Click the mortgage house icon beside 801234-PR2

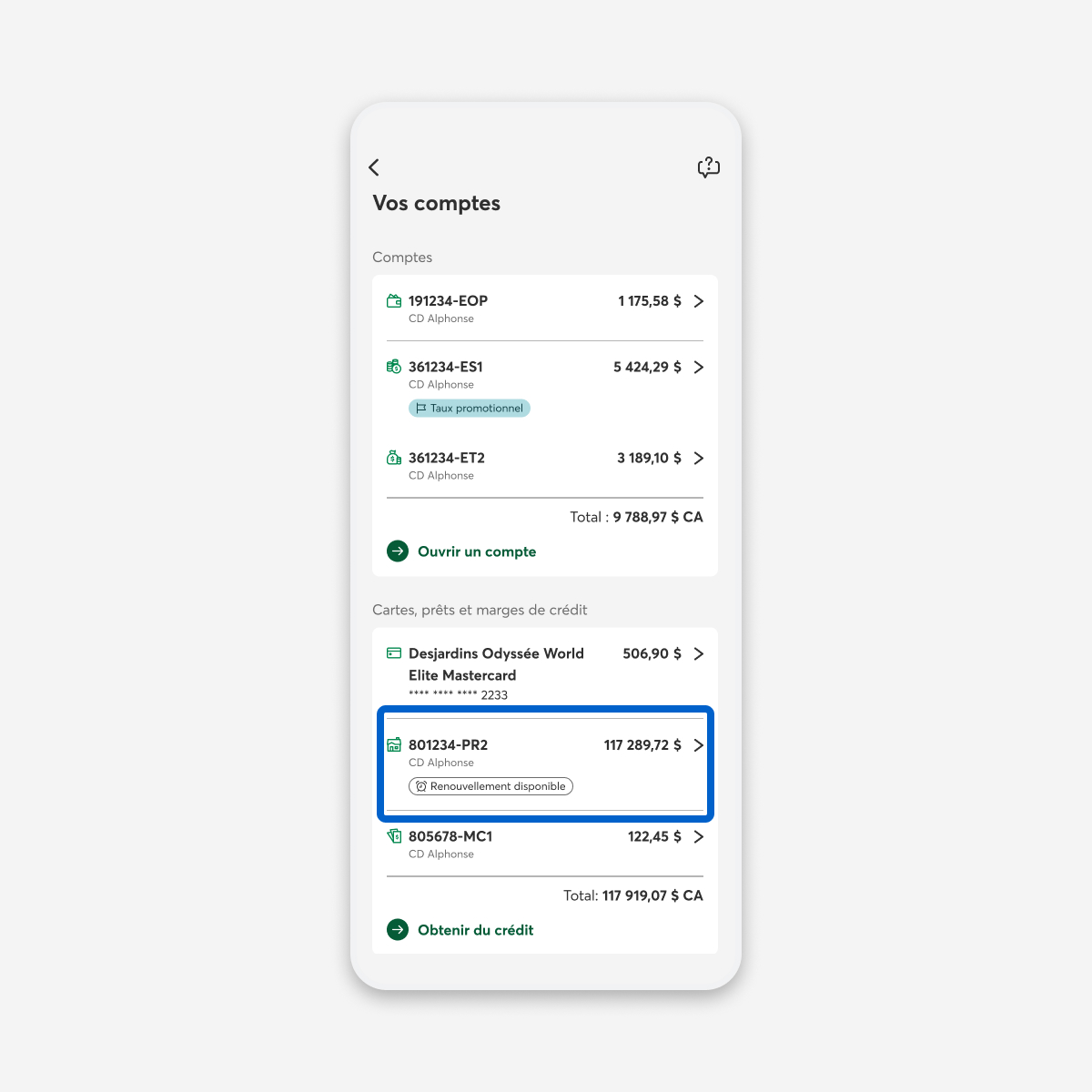[x=394, y=744]
